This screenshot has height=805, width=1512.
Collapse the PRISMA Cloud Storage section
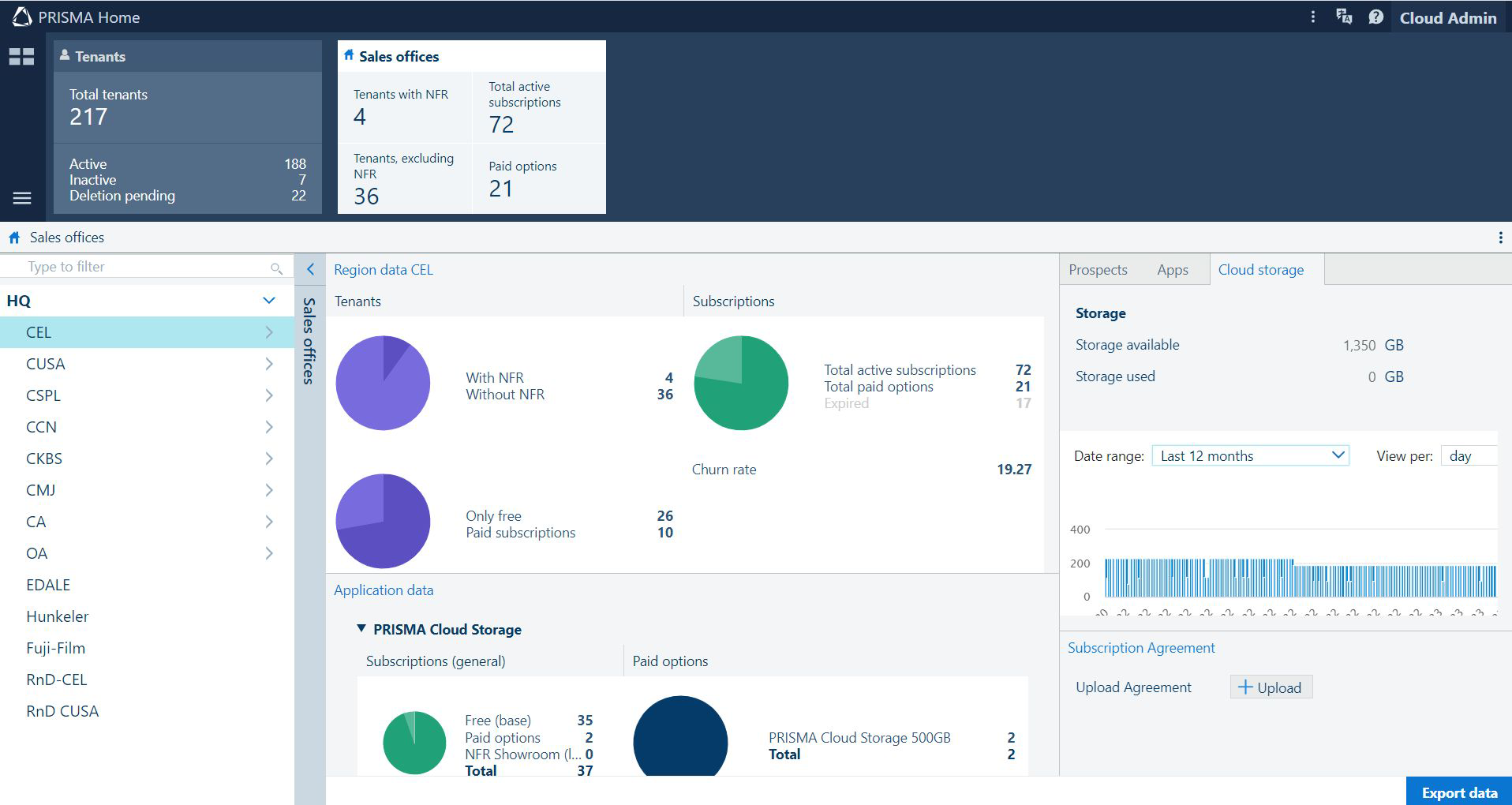coord(361,629)
